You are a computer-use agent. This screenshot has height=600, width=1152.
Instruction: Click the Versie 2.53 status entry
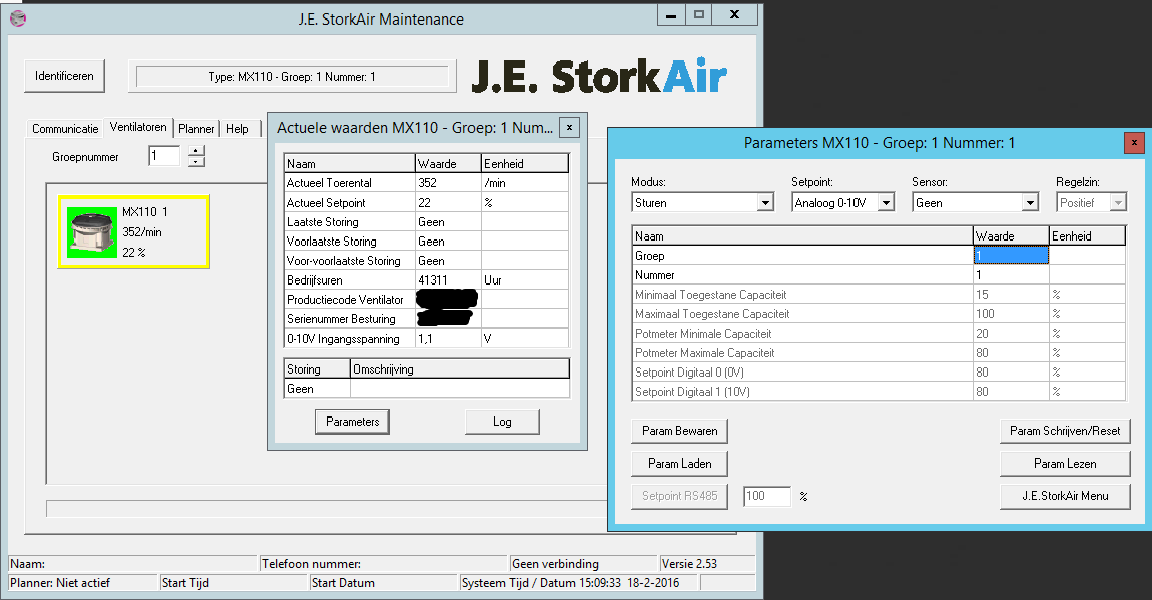pos(707,564)
